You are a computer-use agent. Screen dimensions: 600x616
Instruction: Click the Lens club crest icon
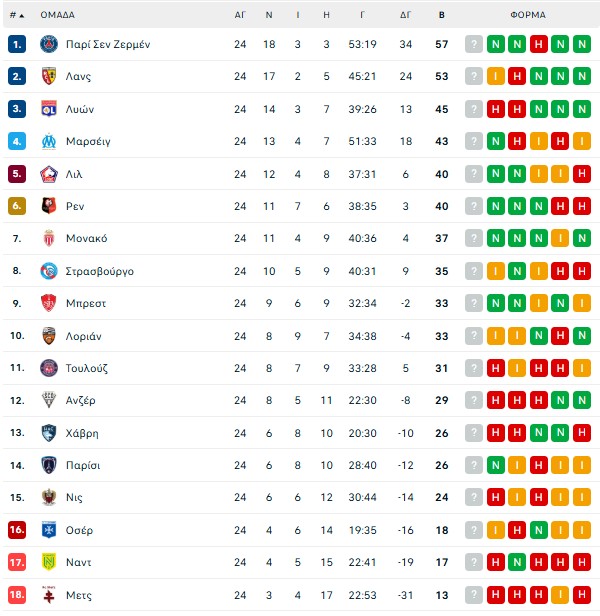[48, 76]
